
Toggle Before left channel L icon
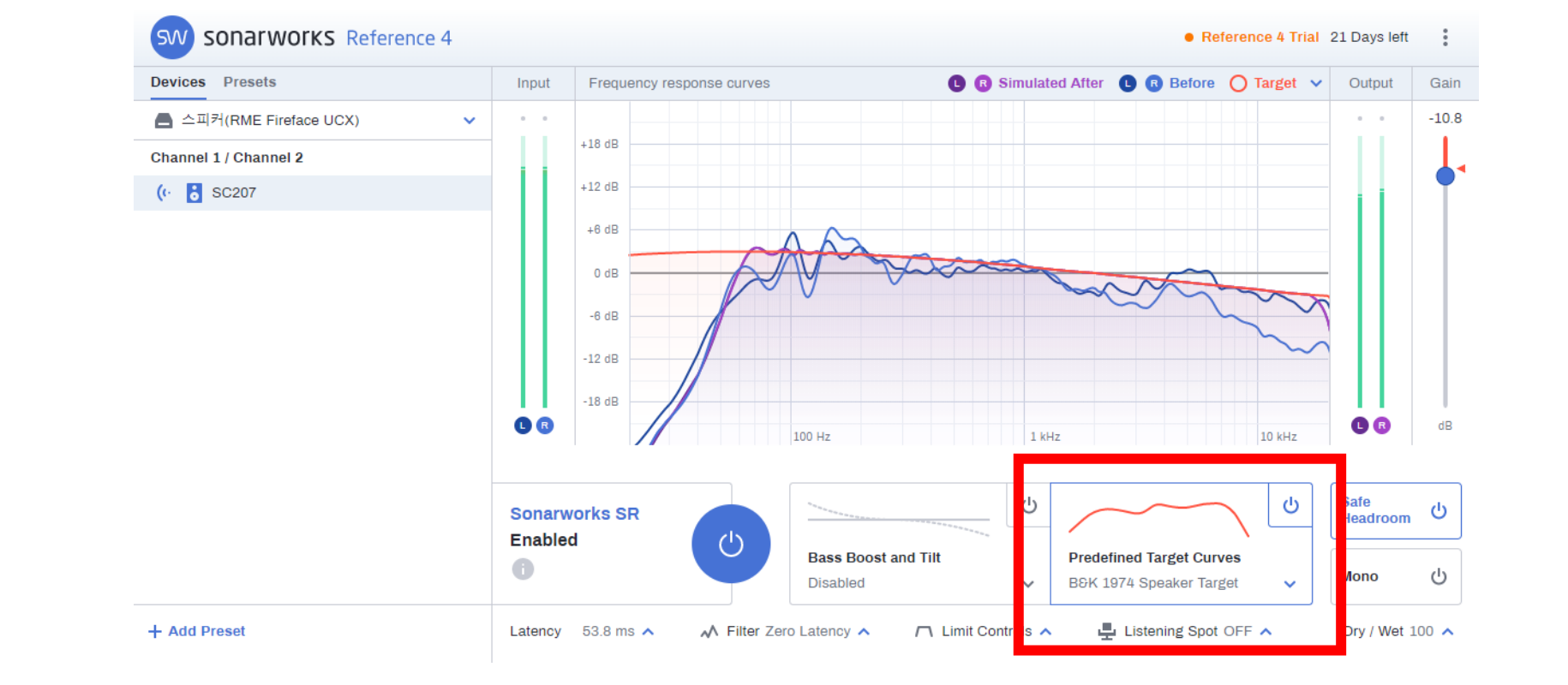[1128, 83]
